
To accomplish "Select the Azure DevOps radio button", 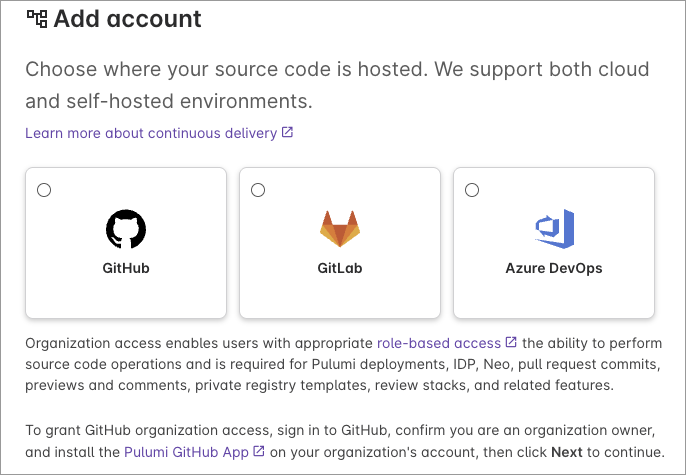I will [x=472, y=190].
